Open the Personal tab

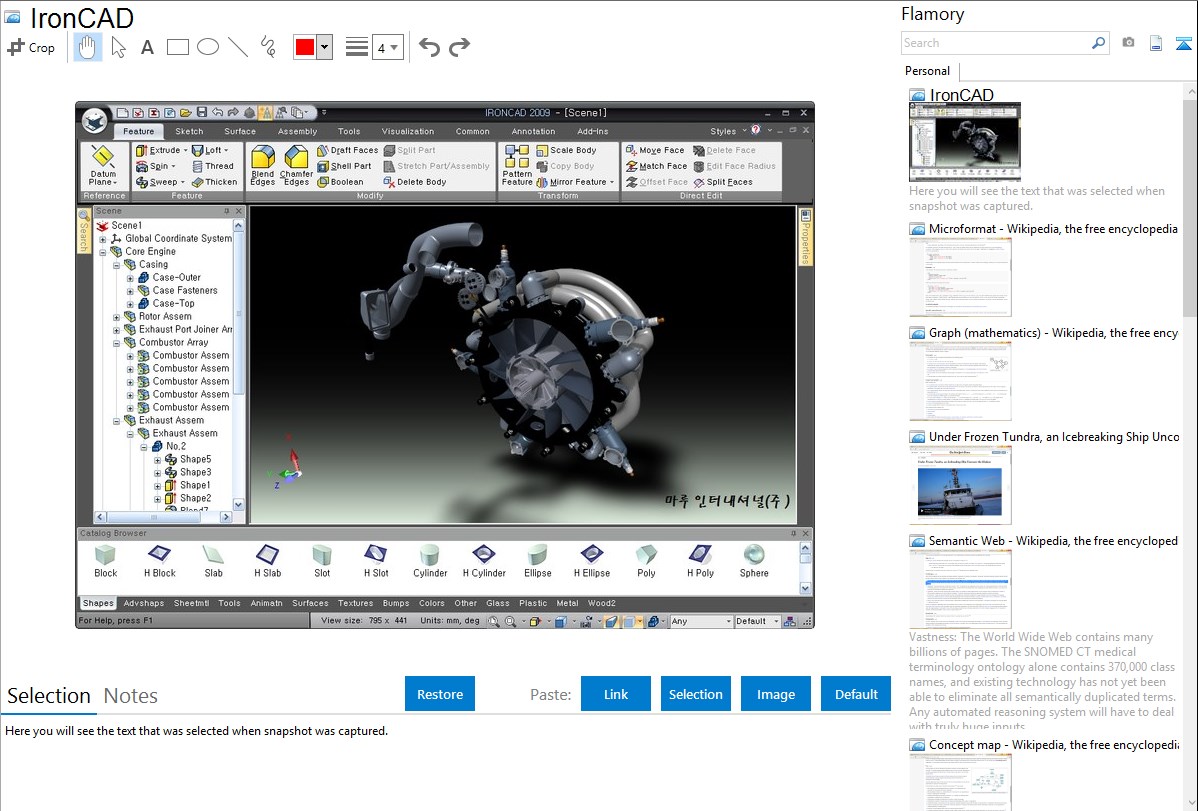(928, 71)
